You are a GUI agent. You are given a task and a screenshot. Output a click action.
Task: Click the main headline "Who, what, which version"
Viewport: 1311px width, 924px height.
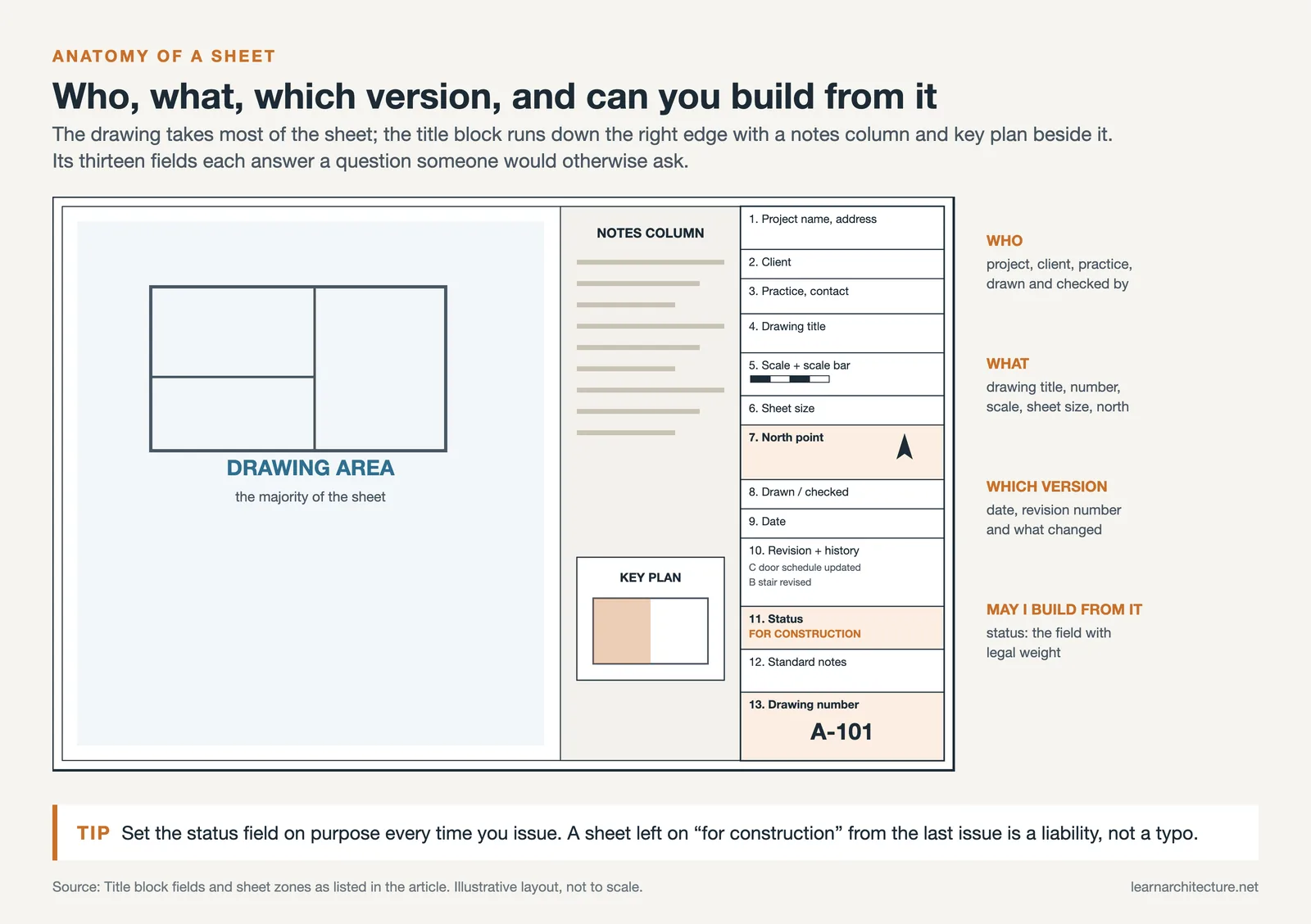[495, 97]
